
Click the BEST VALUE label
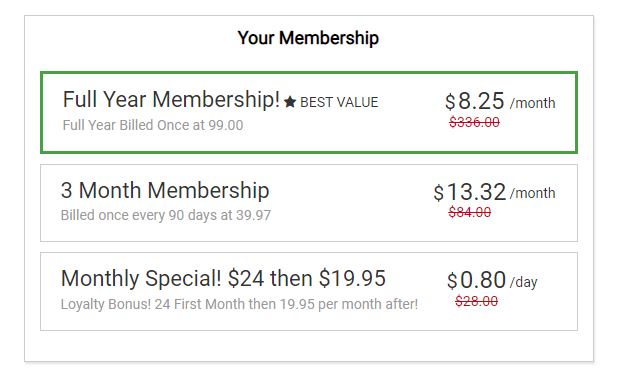tap(339, 102)
